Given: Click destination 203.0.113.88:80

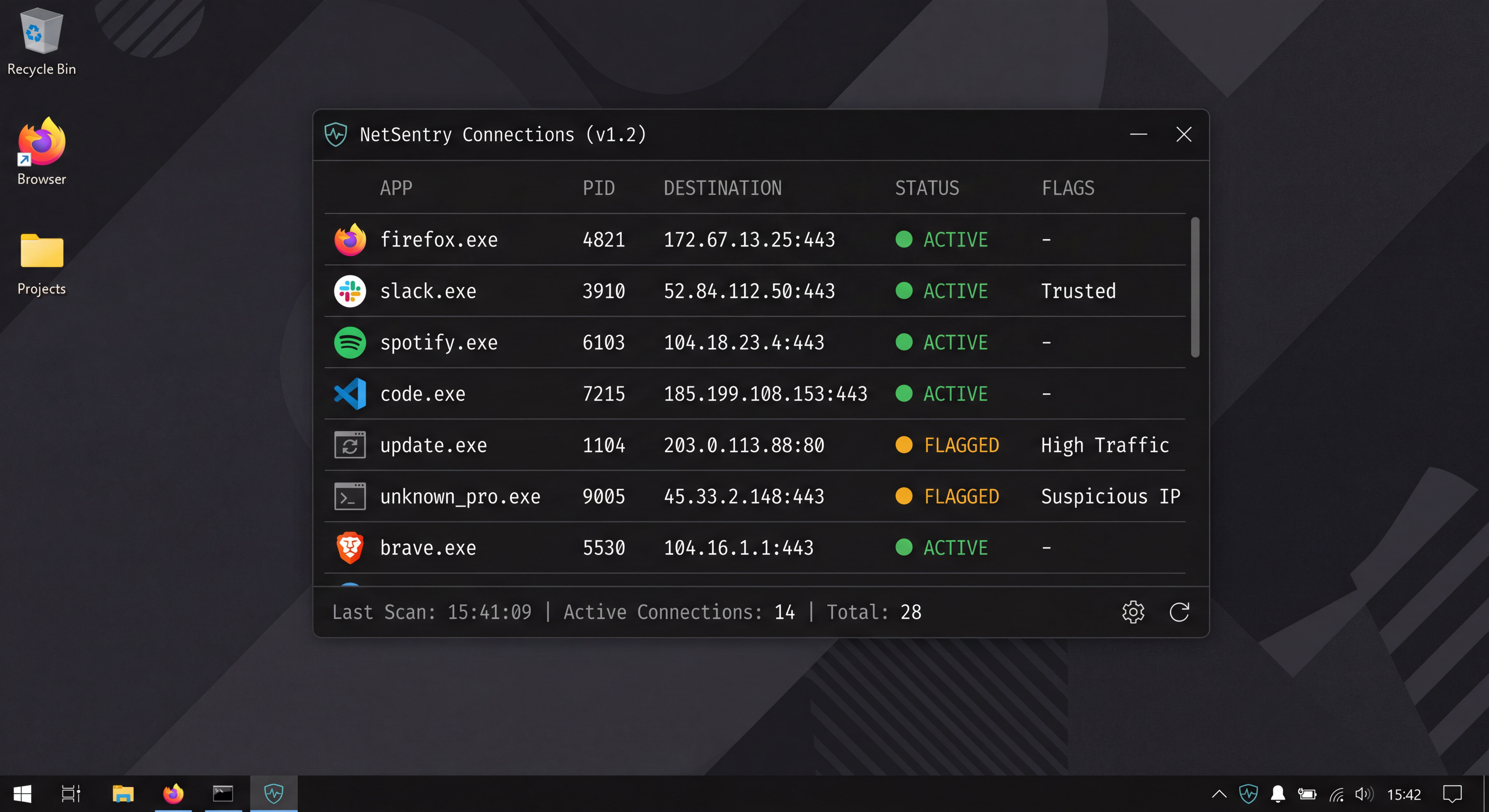Looking at the screenshot, I should (x=744, y=445).
